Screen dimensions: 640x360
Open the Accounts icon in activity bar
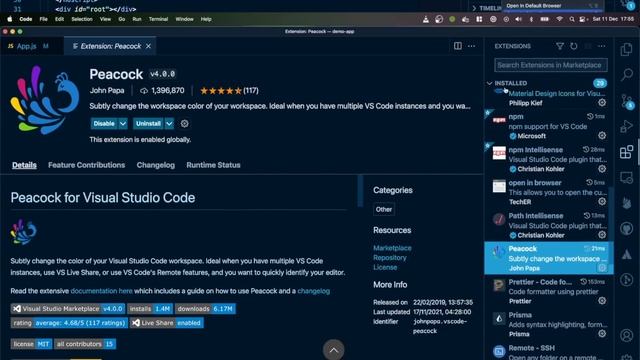click(x=627, y=335)
